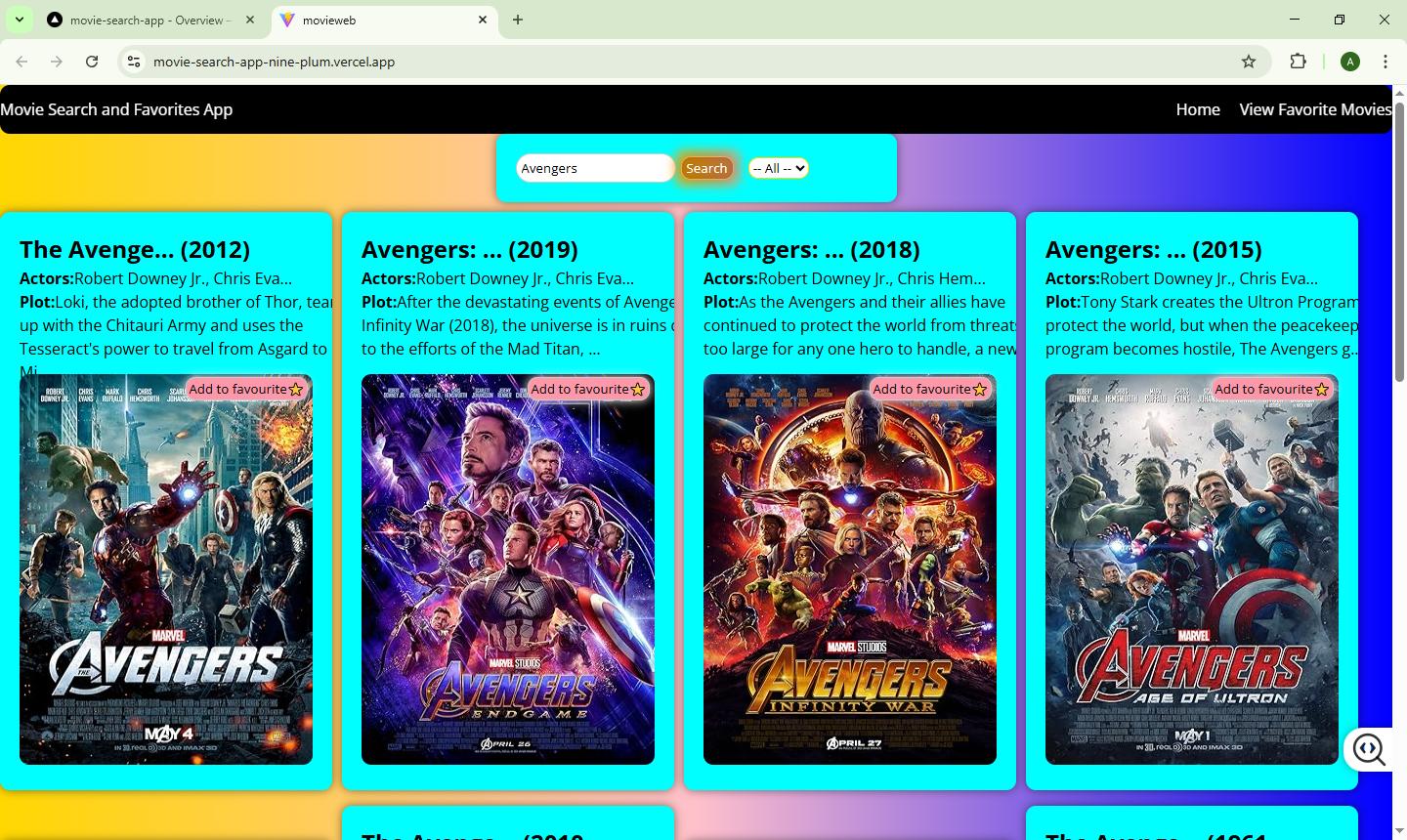Add The Avengers 2012 to favourites
Image resolution: width=1407 pixels, height=840 pixels.
(x=246, y=389)
